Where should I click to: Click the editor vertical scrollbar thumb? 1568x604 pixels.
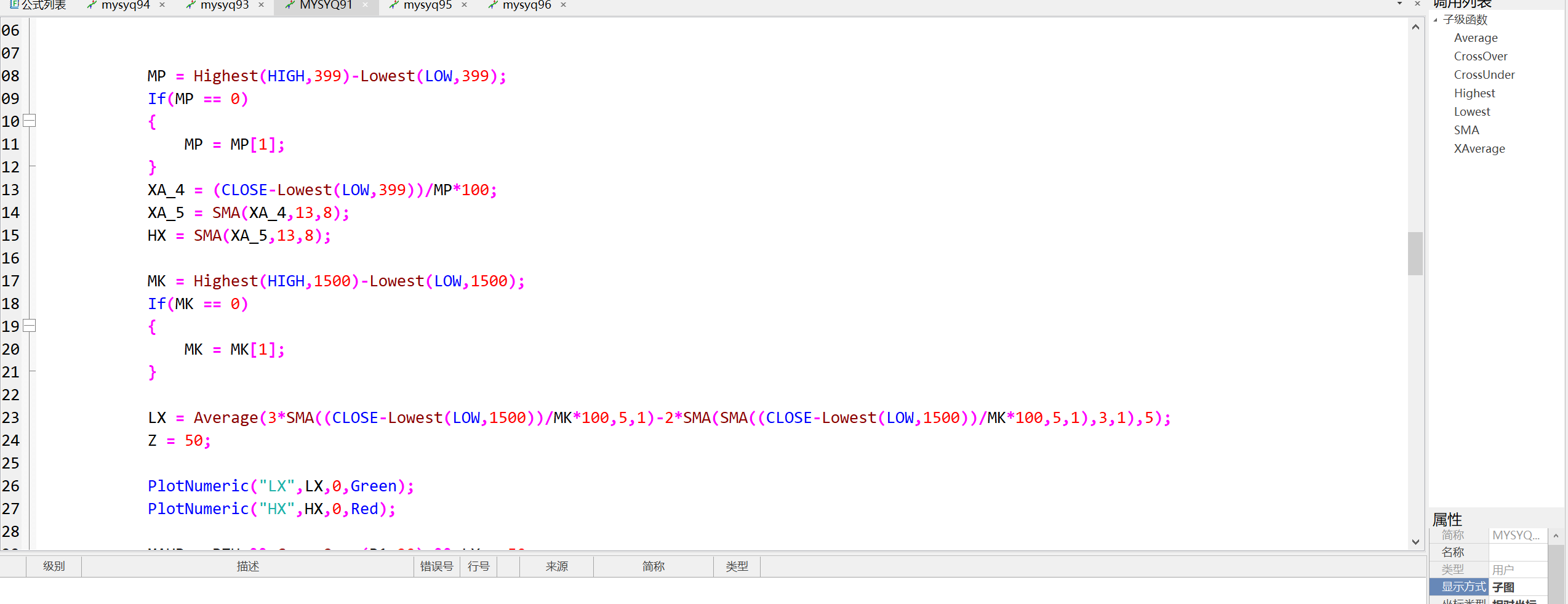click(1415, 254)
